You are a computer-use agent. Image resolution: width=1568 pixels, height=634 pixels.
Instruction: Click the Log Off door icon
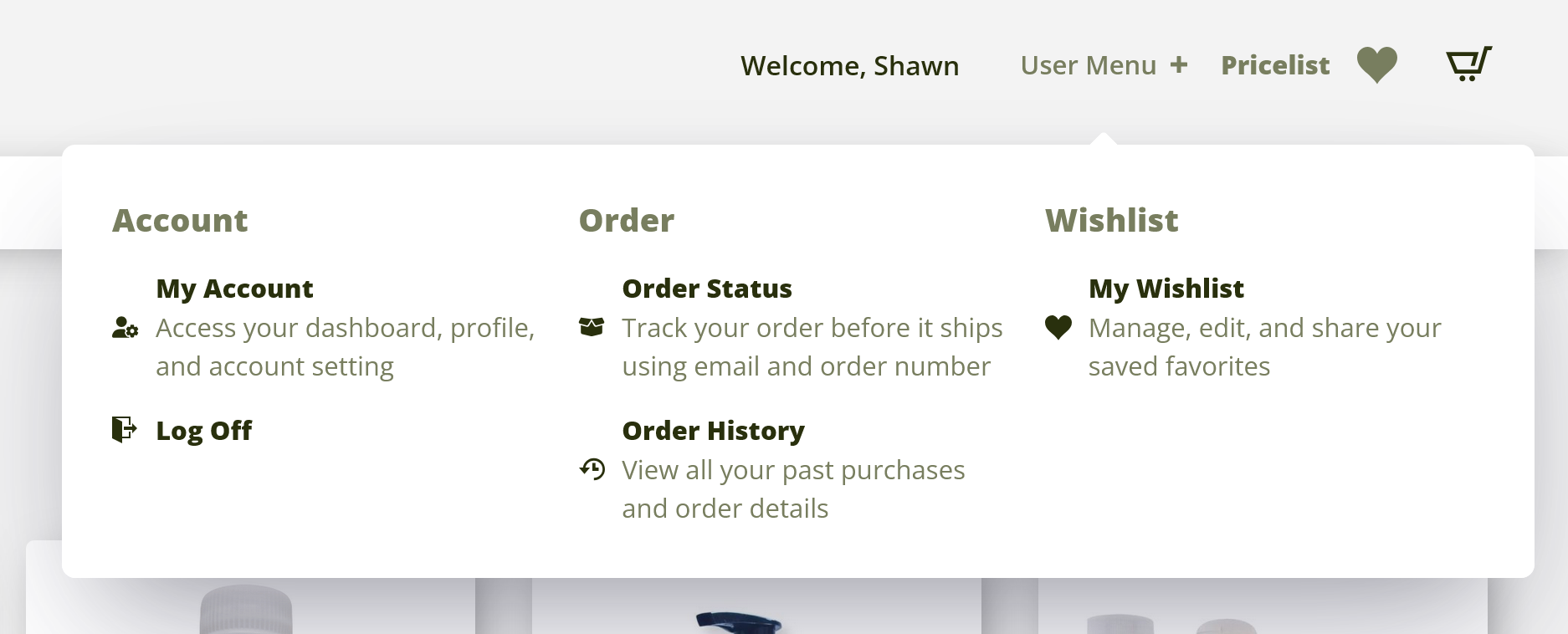point(124,430)
